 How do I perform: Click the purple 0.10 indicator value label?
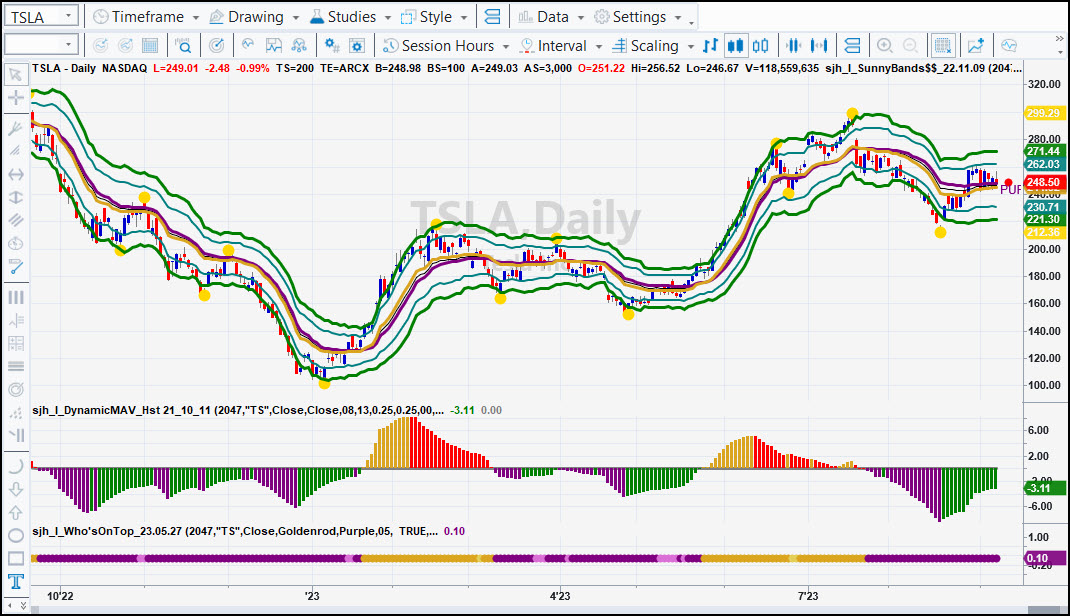pos(1044,558)
